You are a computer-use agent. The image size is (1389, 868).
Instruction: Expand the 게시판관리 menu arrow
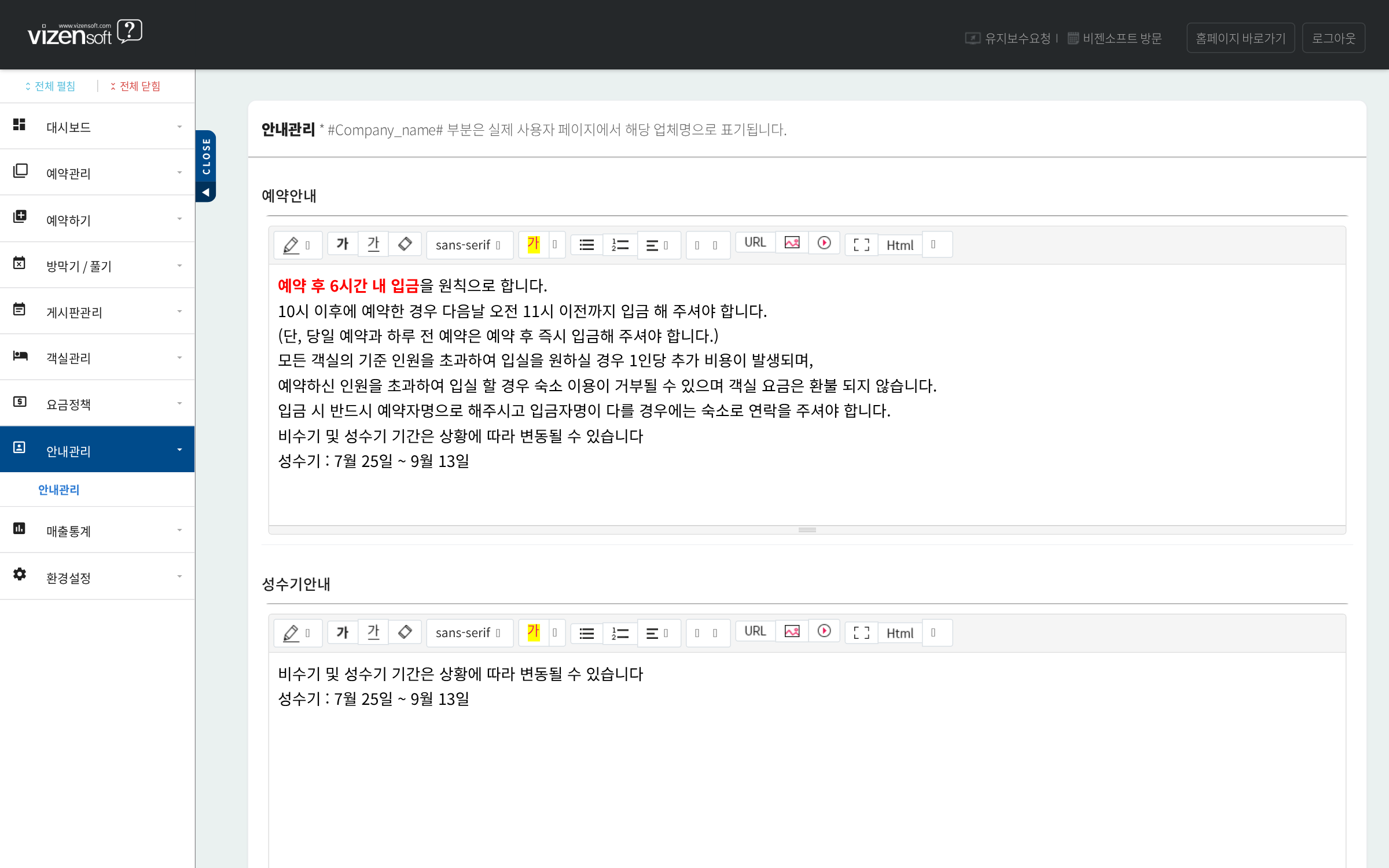tap(179, 311)
